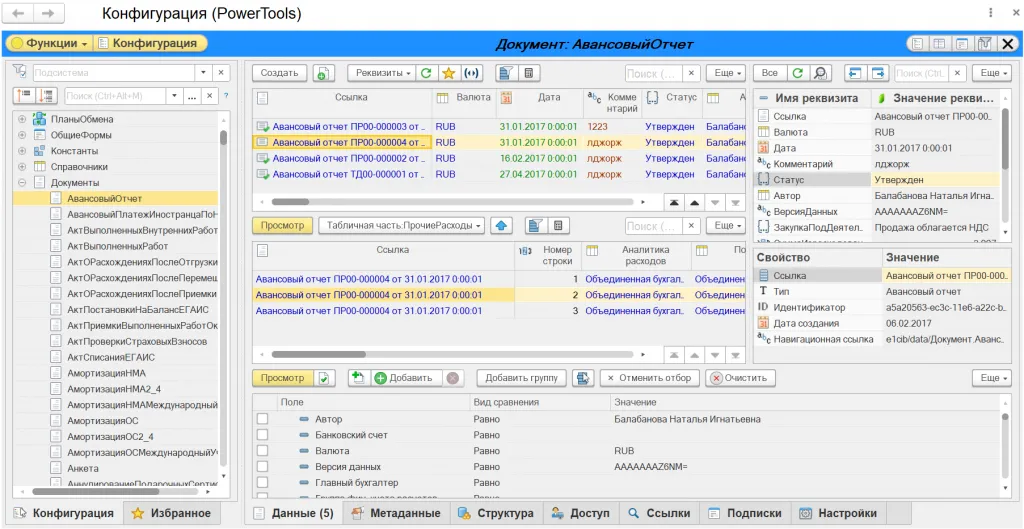Click the green refresh icon beside Реквизиты
The image size is (1024, 529).
(x=427, y=73)
